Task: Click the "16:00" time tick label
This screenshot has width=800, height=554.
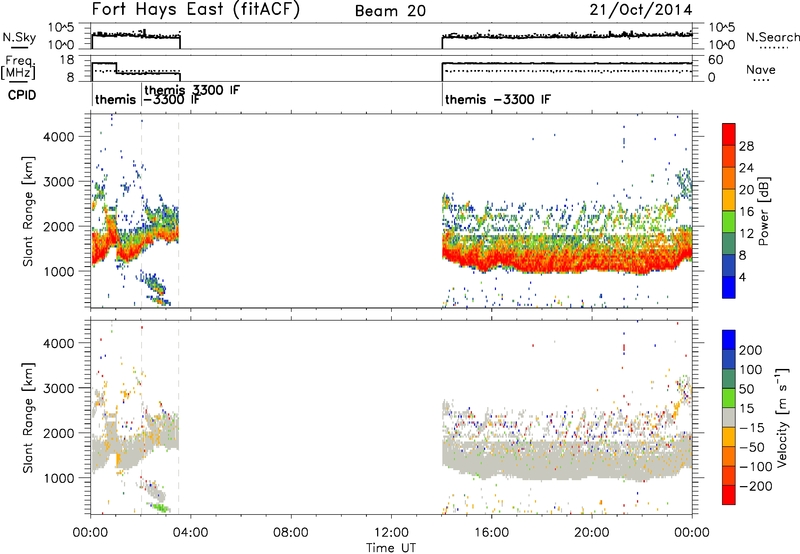Action: pyautogui.click(x=491, y=533)
